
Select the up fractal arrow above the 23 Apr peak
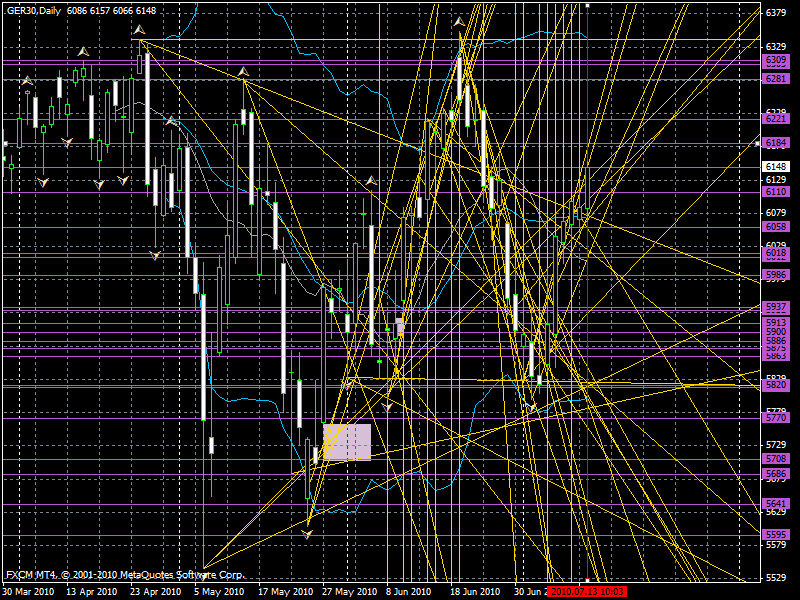click(x=140, y=30)
